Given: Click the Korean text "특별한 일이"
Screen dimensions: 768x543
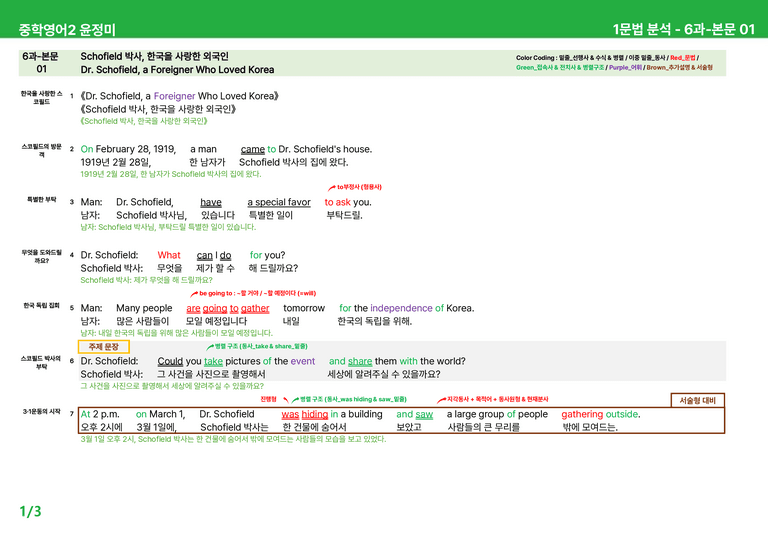Looking at the screenshot, I should [x=270, y=215].
